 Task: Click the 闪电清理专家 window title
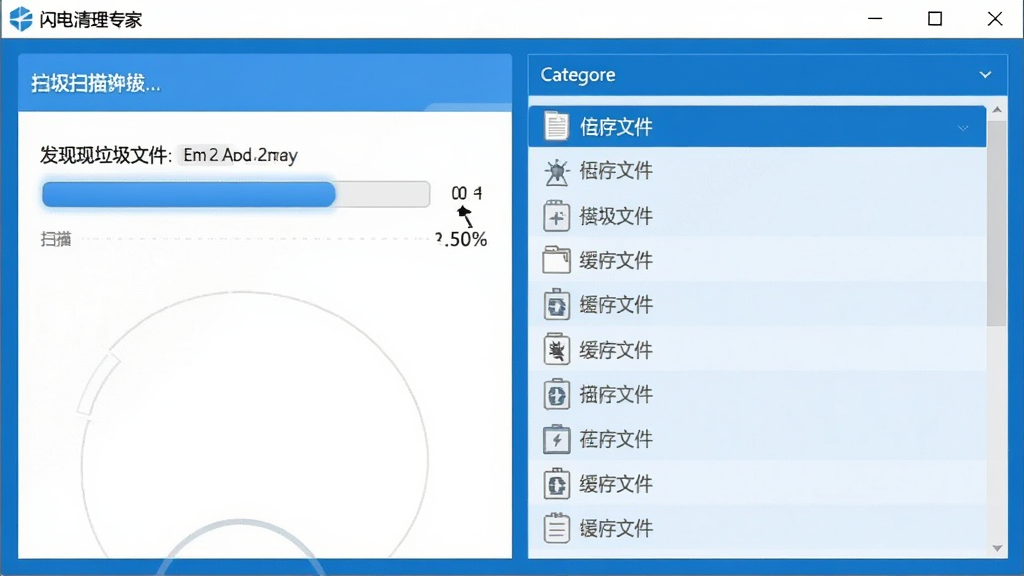pyautogui.click(x=91, y=20)
